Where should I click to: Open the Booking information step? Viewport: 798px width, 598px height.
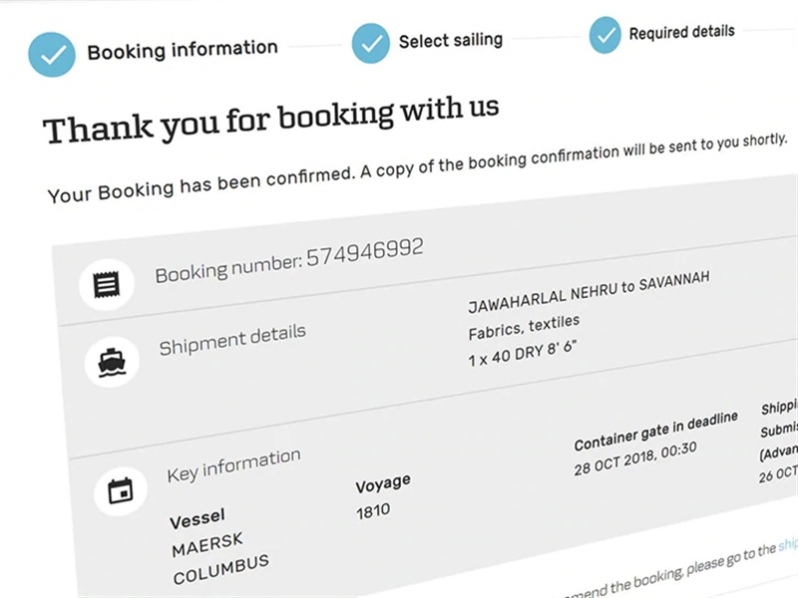coord(183,50)
